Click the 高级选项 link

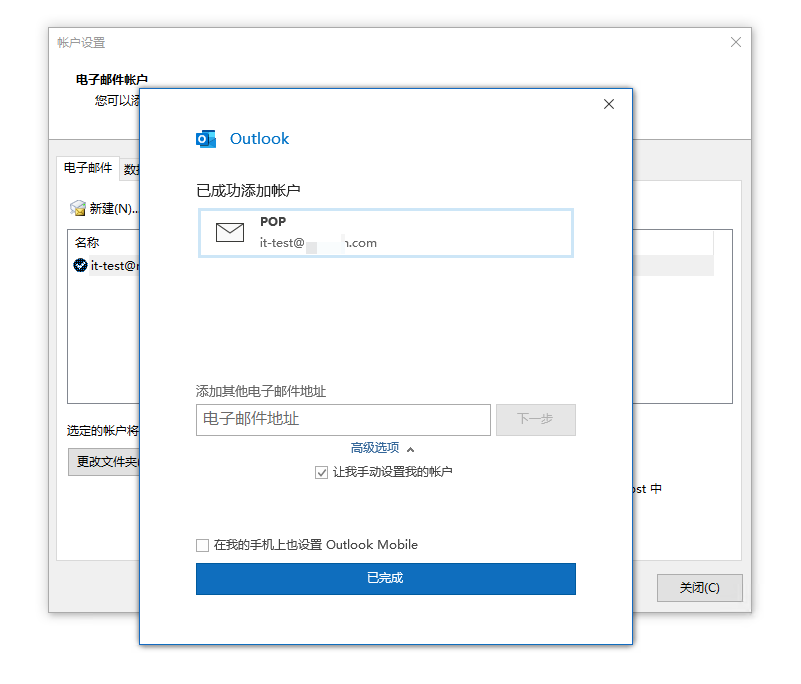(375, 448)
